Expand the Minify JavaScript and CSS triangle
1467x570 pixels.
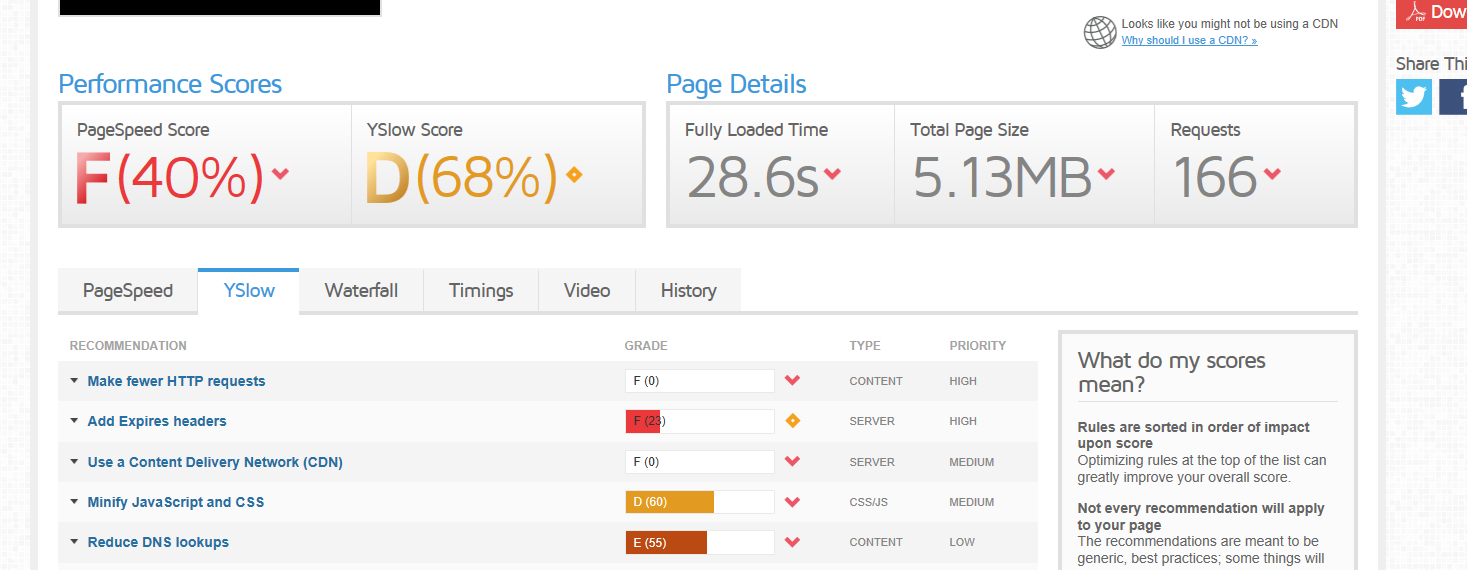point(75,502)
